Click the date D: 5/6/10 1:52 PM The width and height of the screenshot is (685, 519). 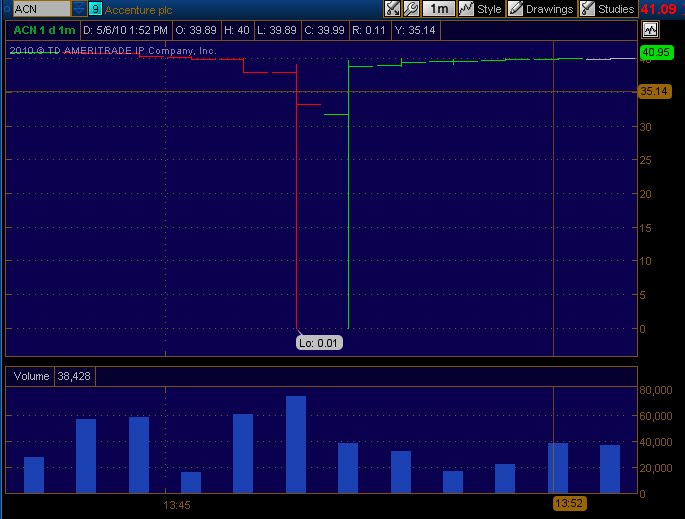click(125, 30)
